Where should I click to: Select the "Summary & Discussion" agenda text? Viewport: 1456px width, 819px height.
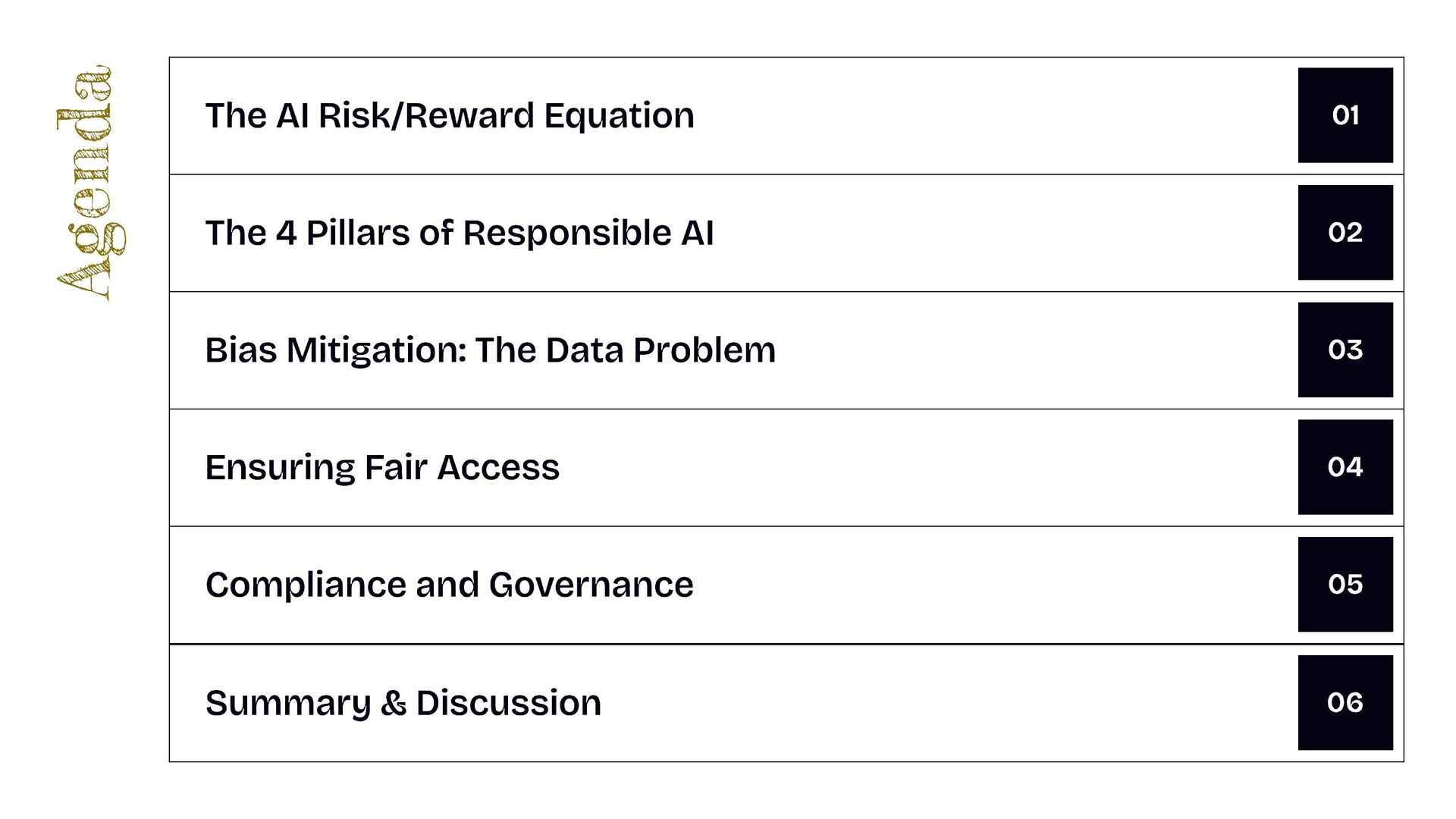click(403, 703)
